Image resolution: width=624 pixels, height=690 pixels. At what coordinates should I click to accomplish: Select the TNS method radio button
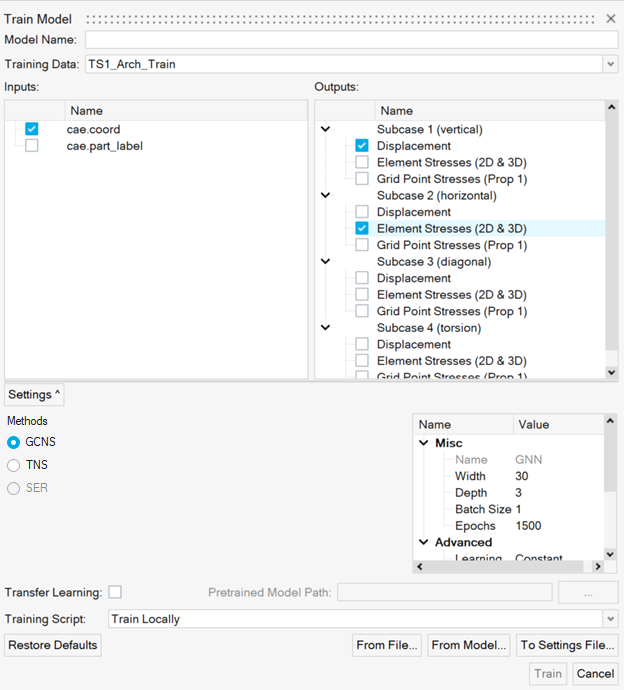click(14, 465)
